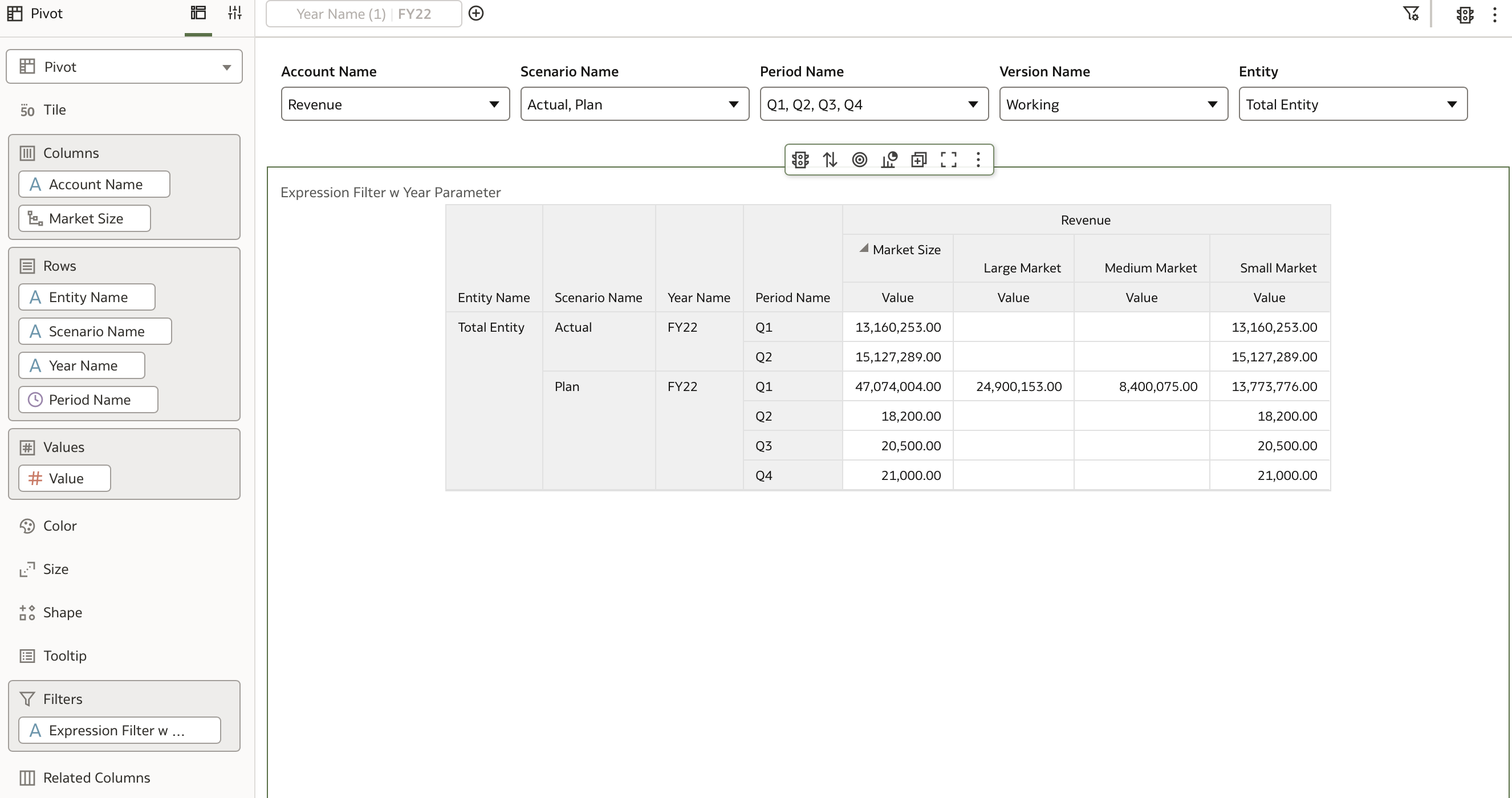Viewport: 1512px width, 798px height.
Task: Collapse Market Size hierarchy triangle
Action: coord(864,248)
